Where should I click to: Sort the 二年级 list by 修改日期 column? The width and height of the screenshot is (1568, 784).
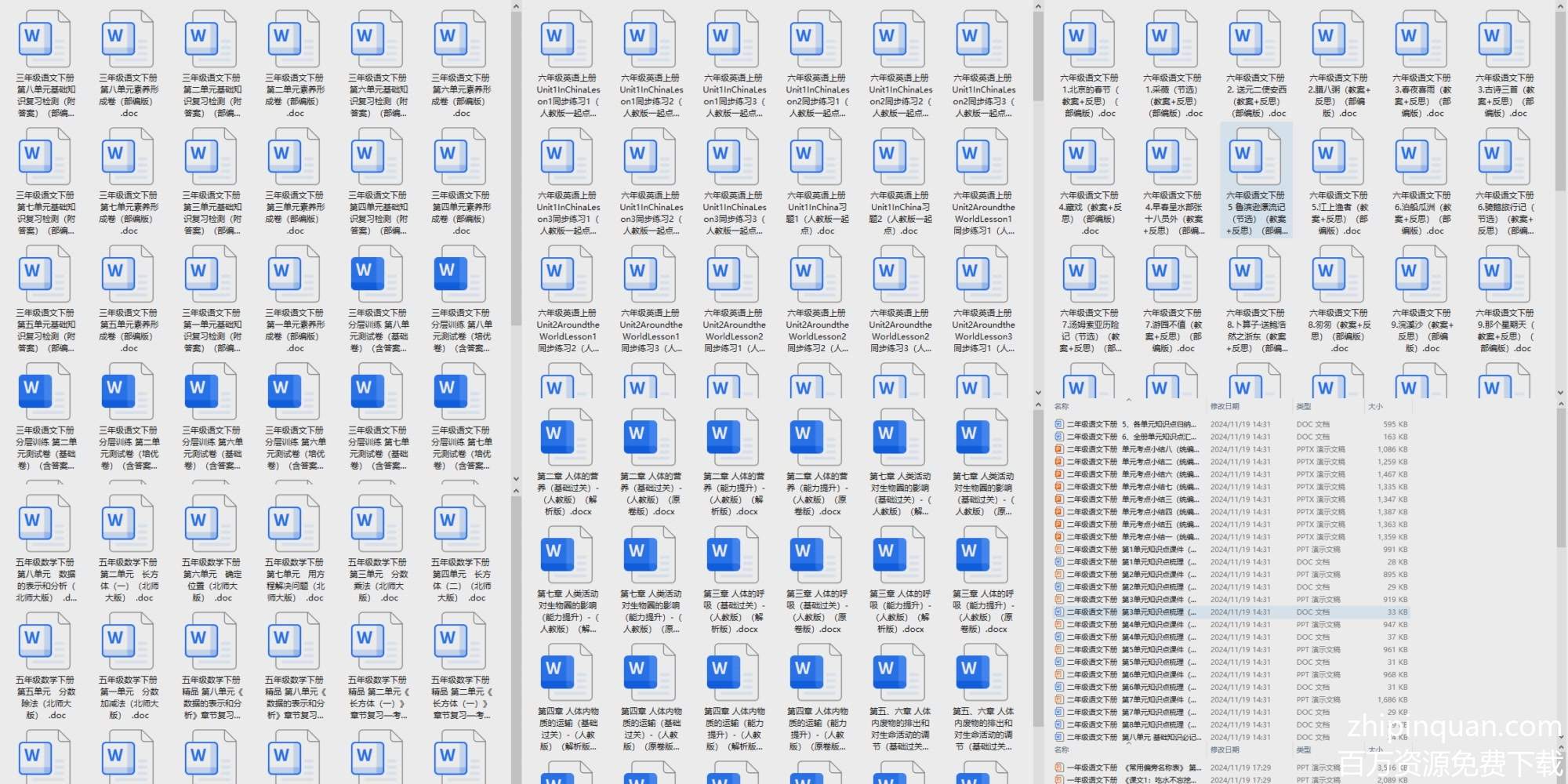coord(1225,406)
